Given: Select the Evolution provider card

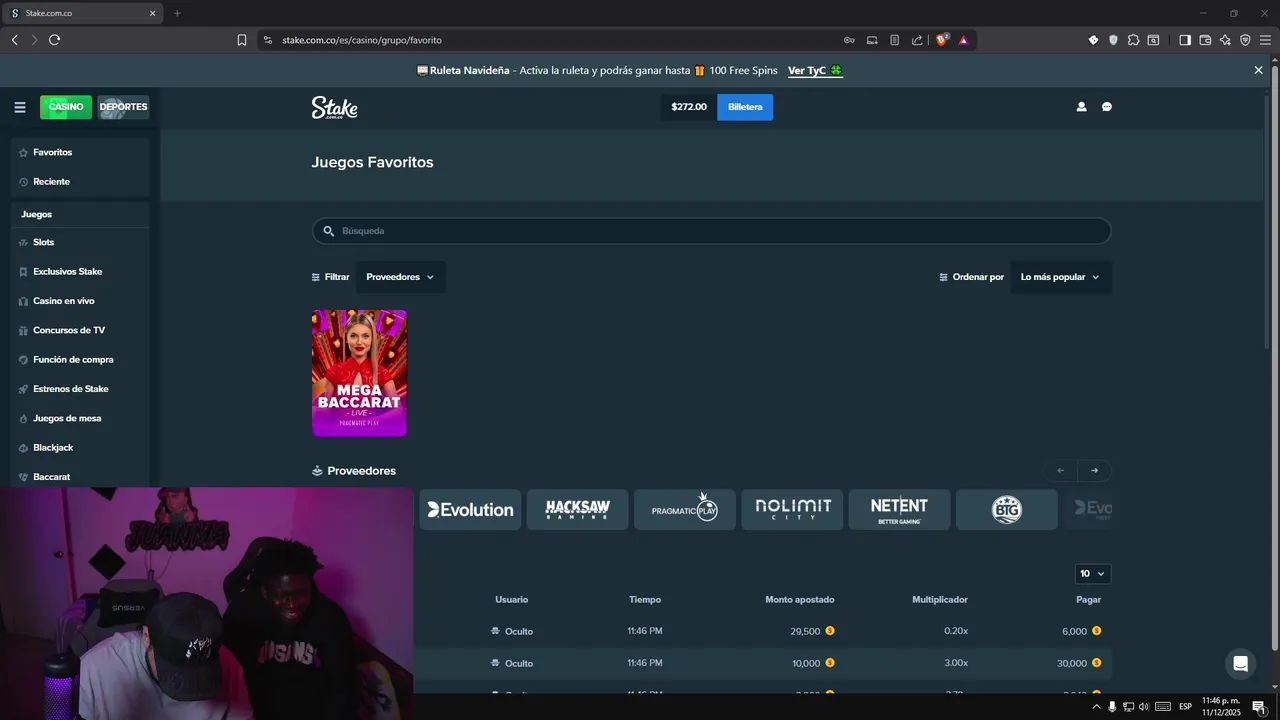Looking at the screenshot, I should (x=470, y=510).
